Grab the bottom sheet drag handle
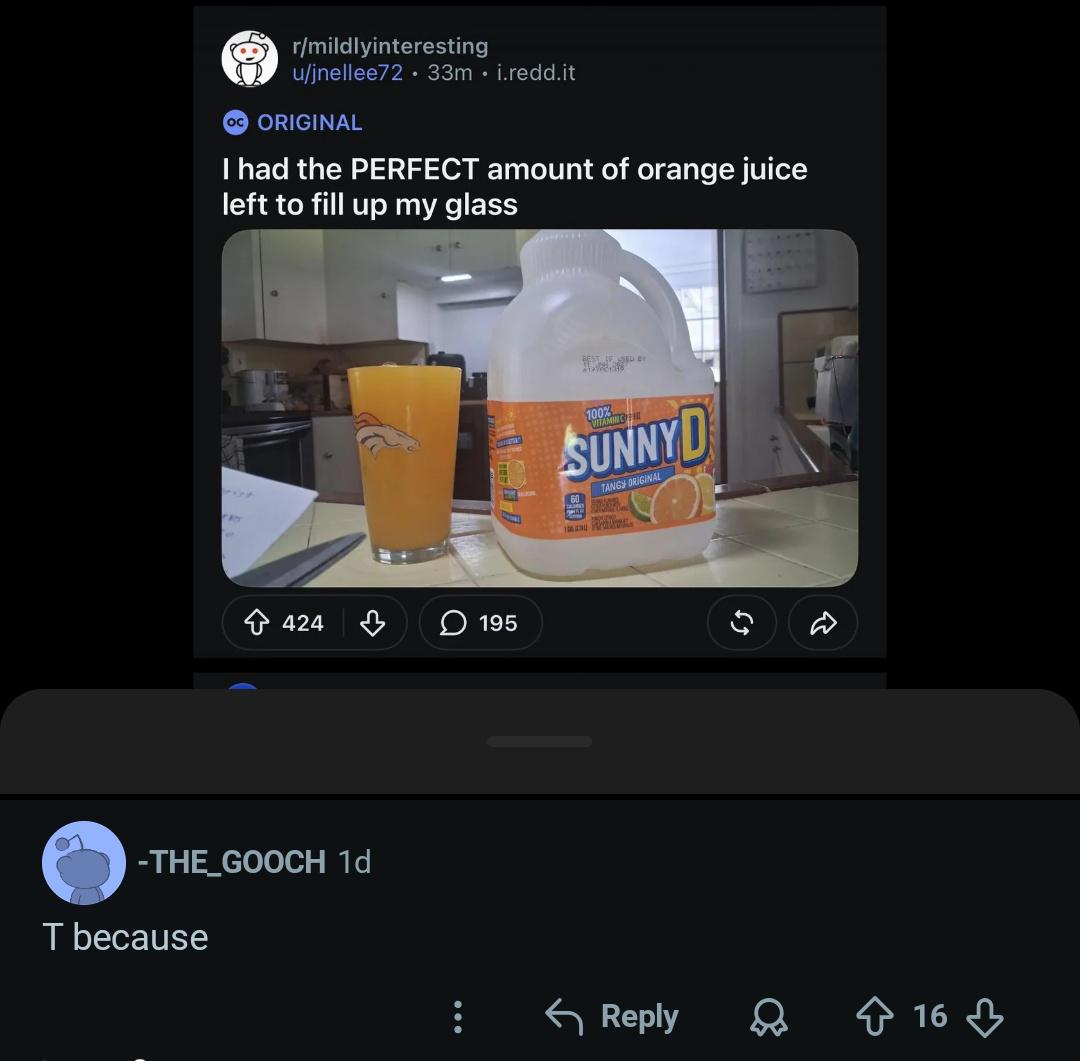The image size is (1080, 1061). (x=539, y=741)
